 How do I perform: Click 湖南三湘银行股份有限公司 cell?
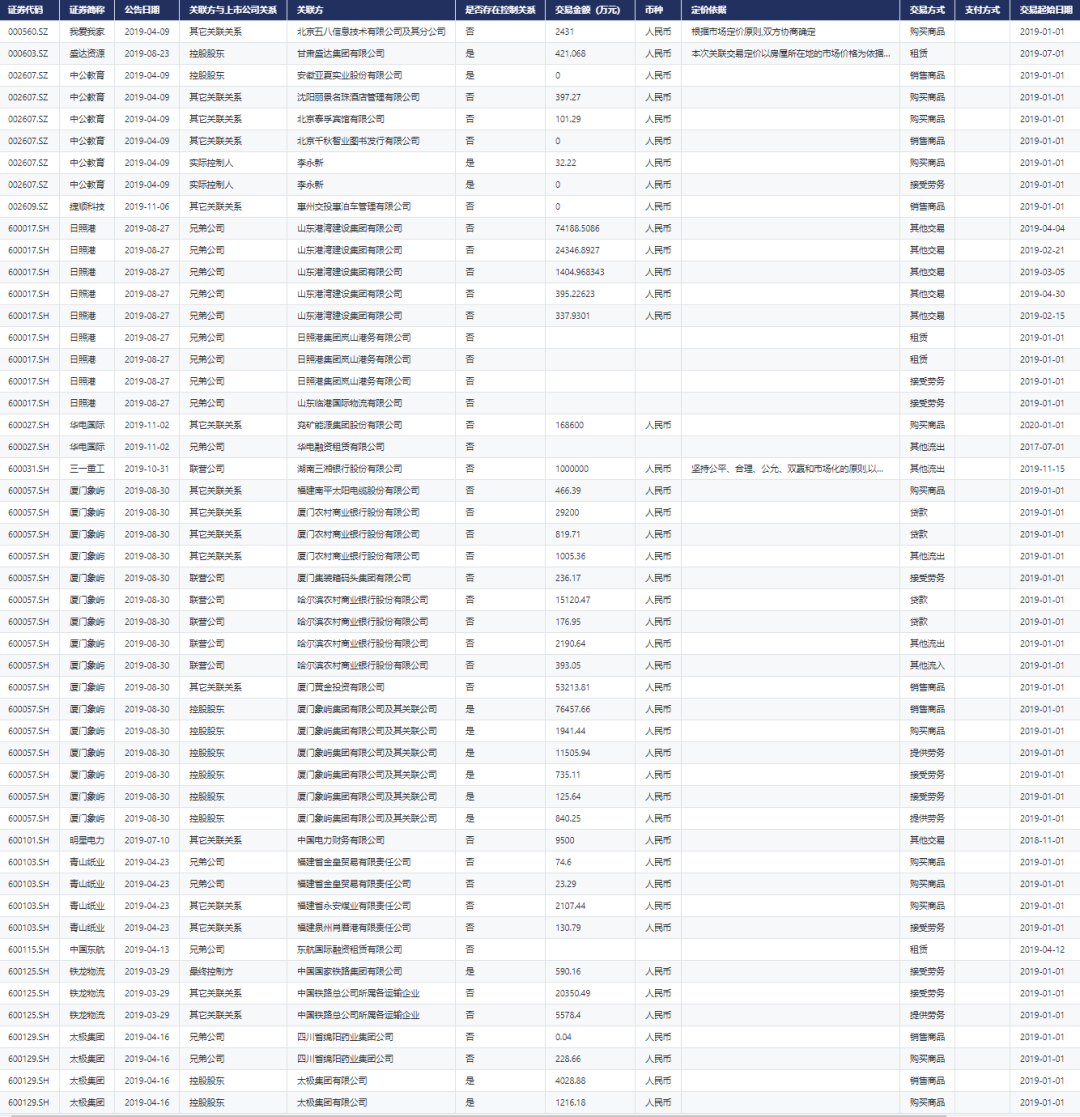tap(349, 469)
